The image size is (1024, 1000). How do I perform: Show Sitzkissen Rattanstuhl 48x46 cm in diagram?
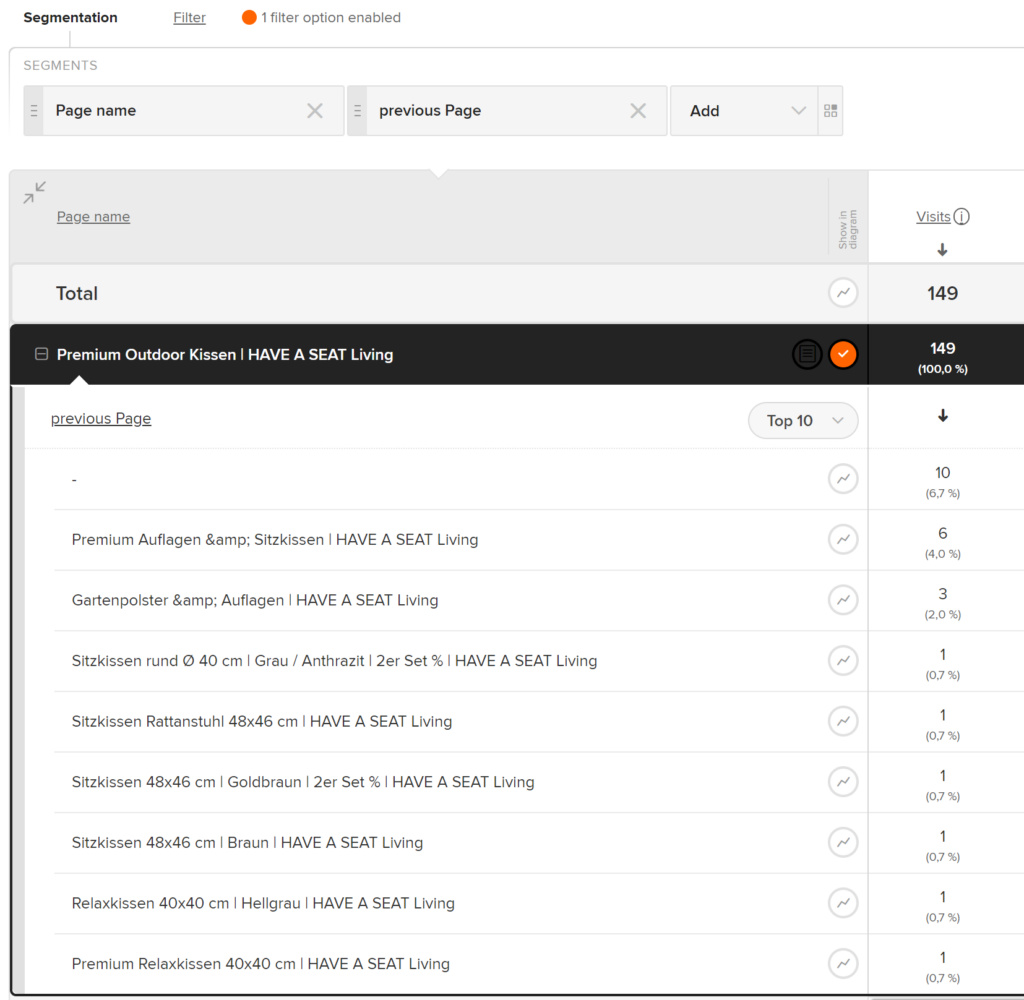click(843, 721)
